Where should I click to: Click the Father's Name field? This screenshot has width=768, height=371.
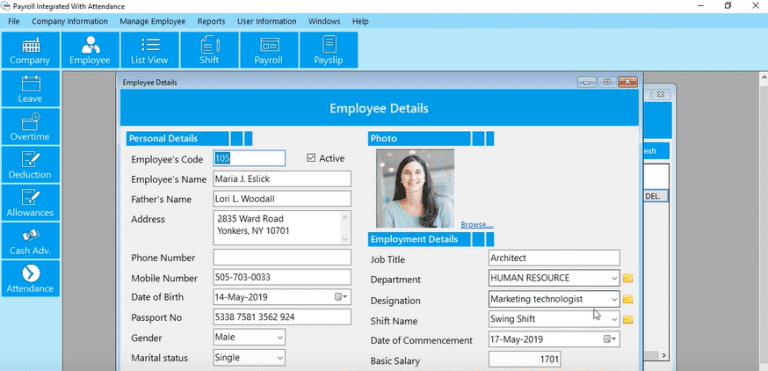point(282,199)
